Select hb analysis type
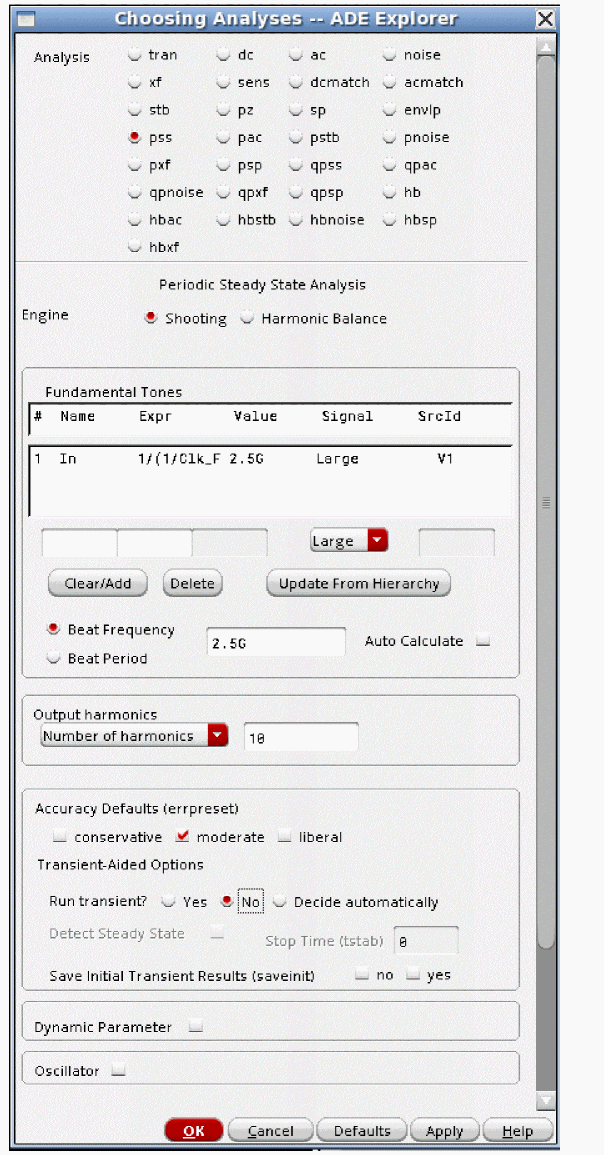The image size is (604, 1155). point(391,193)
